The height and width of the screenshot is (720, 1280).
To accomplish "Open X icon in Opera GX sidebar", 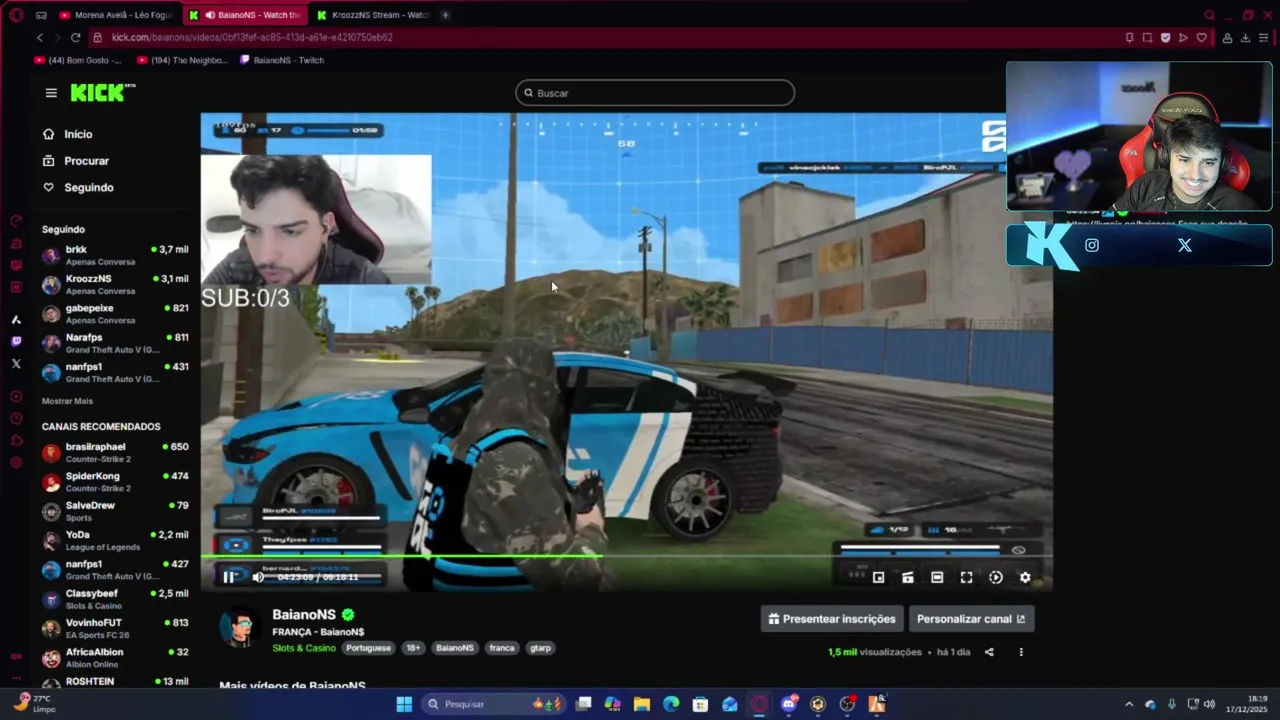I will click(x=16, y=363).
